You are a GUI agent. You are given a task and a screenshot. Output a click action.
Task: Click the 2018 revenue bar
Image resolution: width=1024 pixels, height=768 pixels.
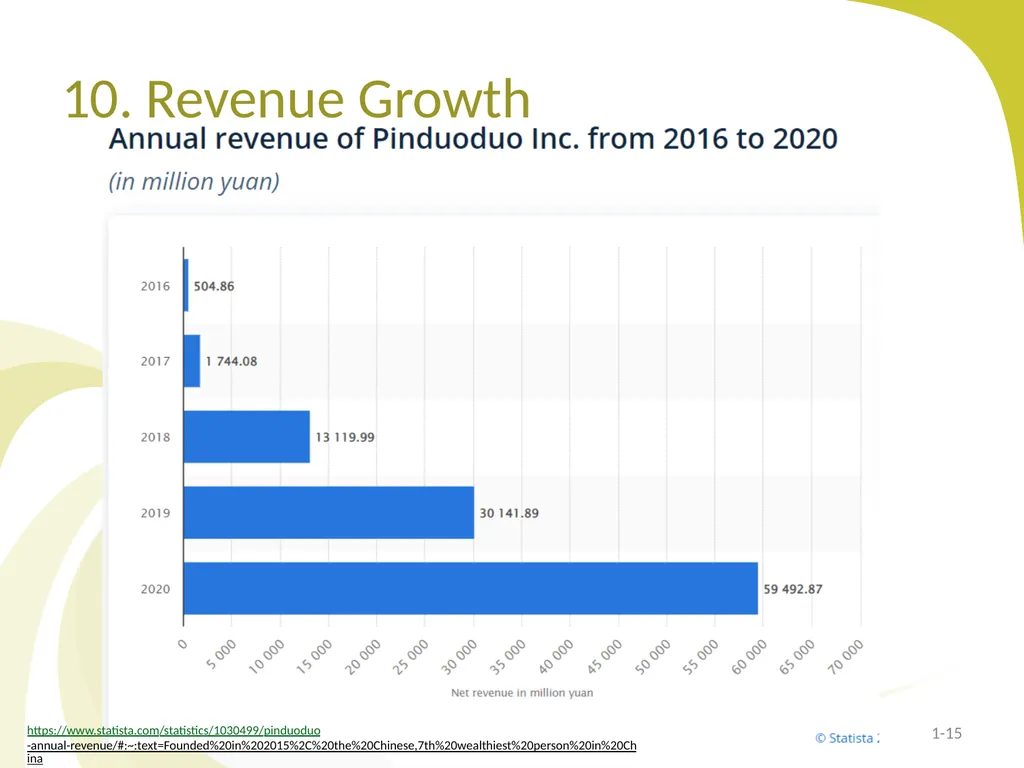point(247,437)
